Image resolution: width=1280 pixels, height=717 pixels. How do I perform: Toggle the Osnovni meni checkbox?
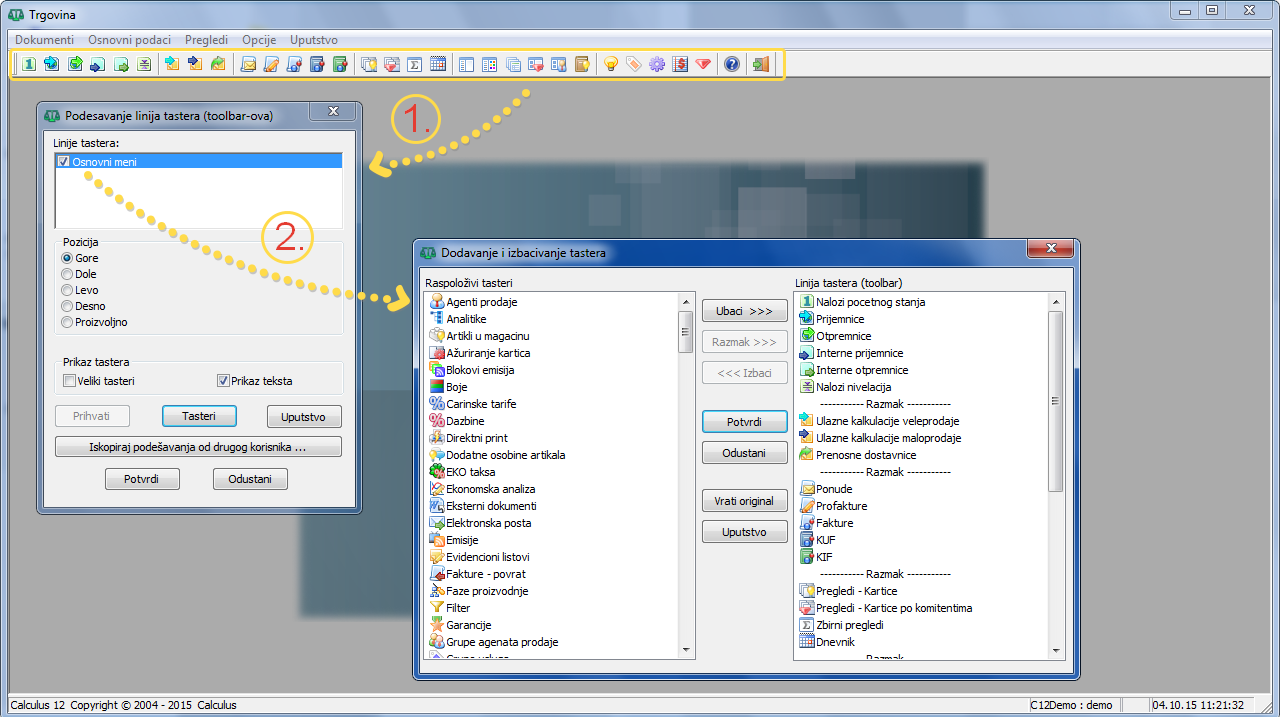point(64,161)
